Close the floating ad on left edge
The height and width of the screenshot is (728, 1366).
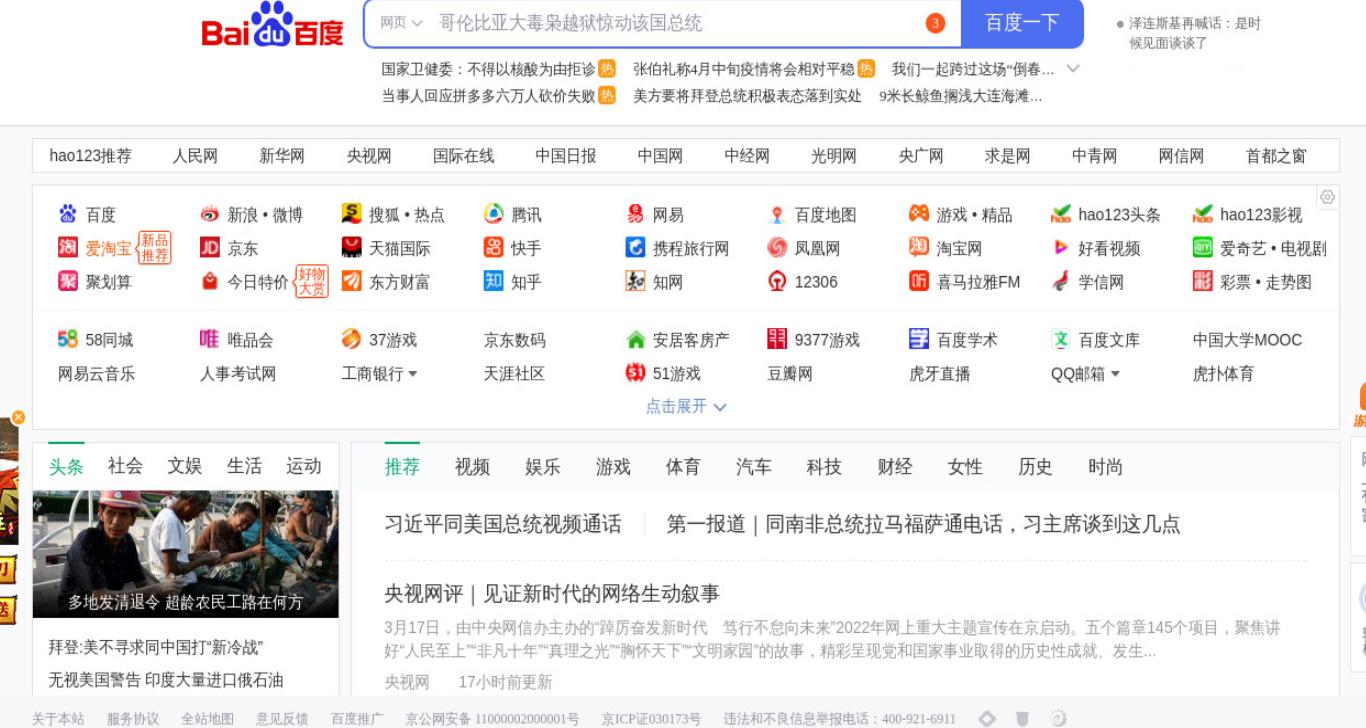[x=18, y=417]
